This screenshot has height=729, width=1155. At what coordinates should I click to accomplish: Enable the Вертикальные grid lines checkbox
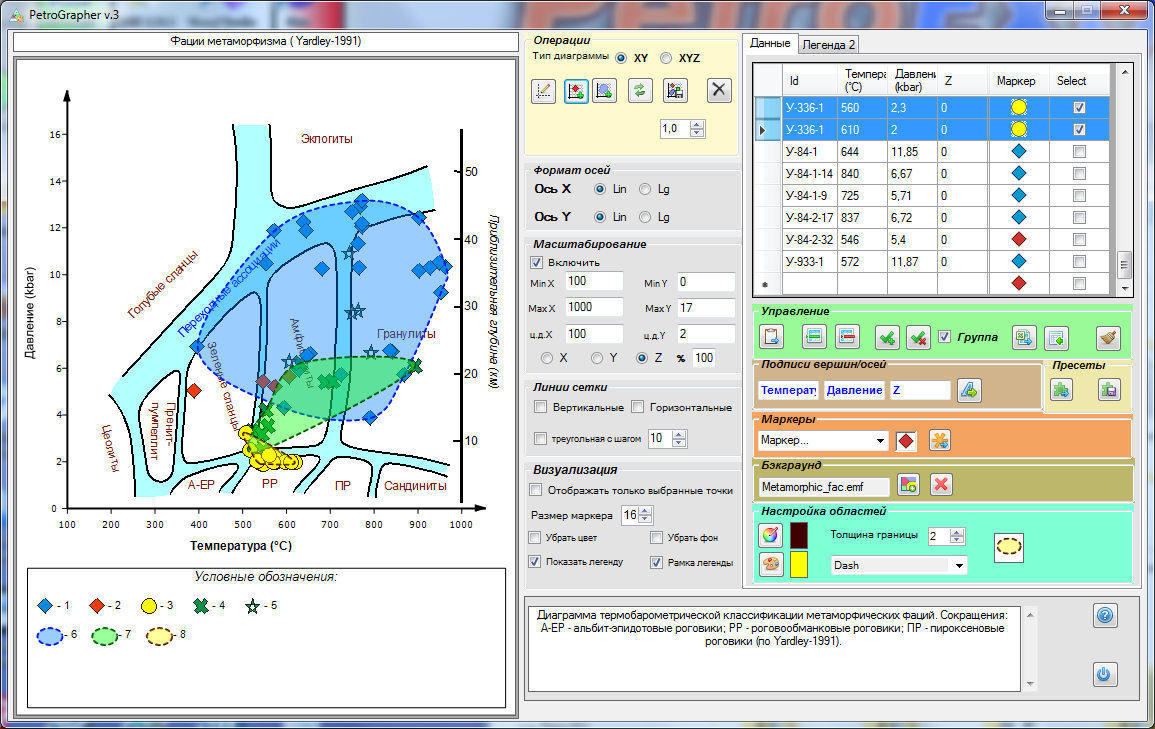click(x=541, y=407)
